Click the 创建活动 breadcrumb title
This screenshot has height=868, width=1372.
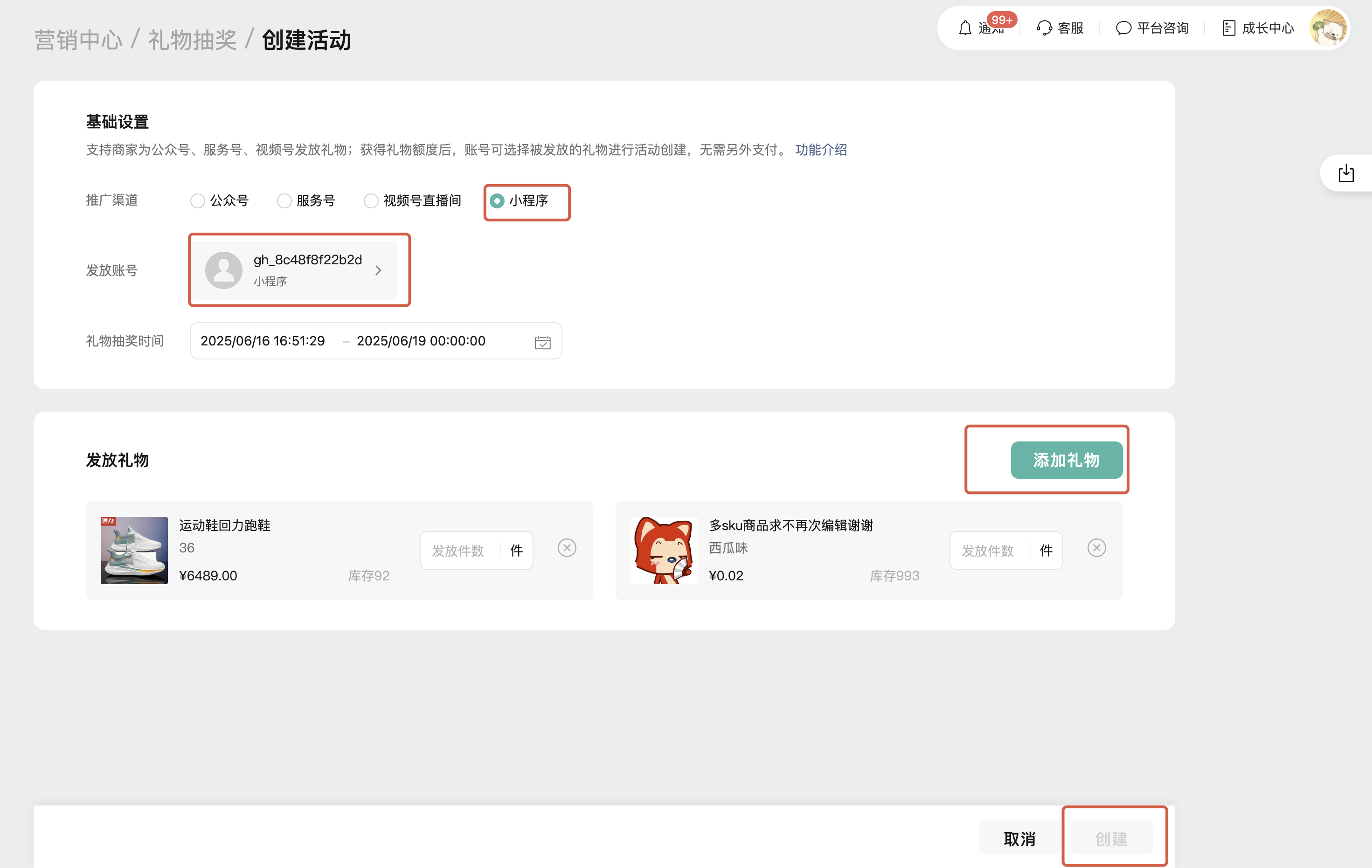tap(306, 41)
